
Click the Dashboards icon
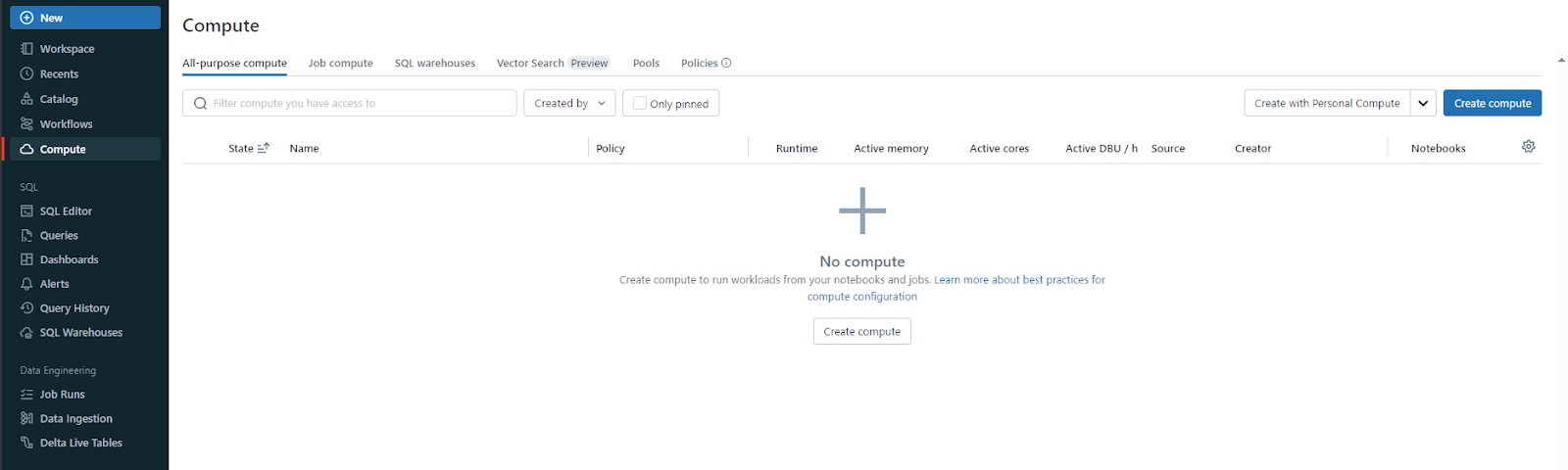pos(26,259)
